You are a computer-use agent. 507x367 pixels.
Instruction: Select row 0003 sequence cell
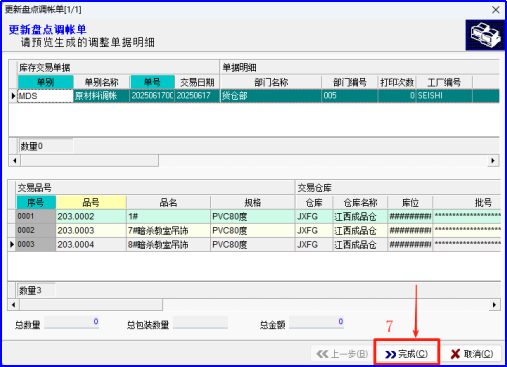point(36,244)
